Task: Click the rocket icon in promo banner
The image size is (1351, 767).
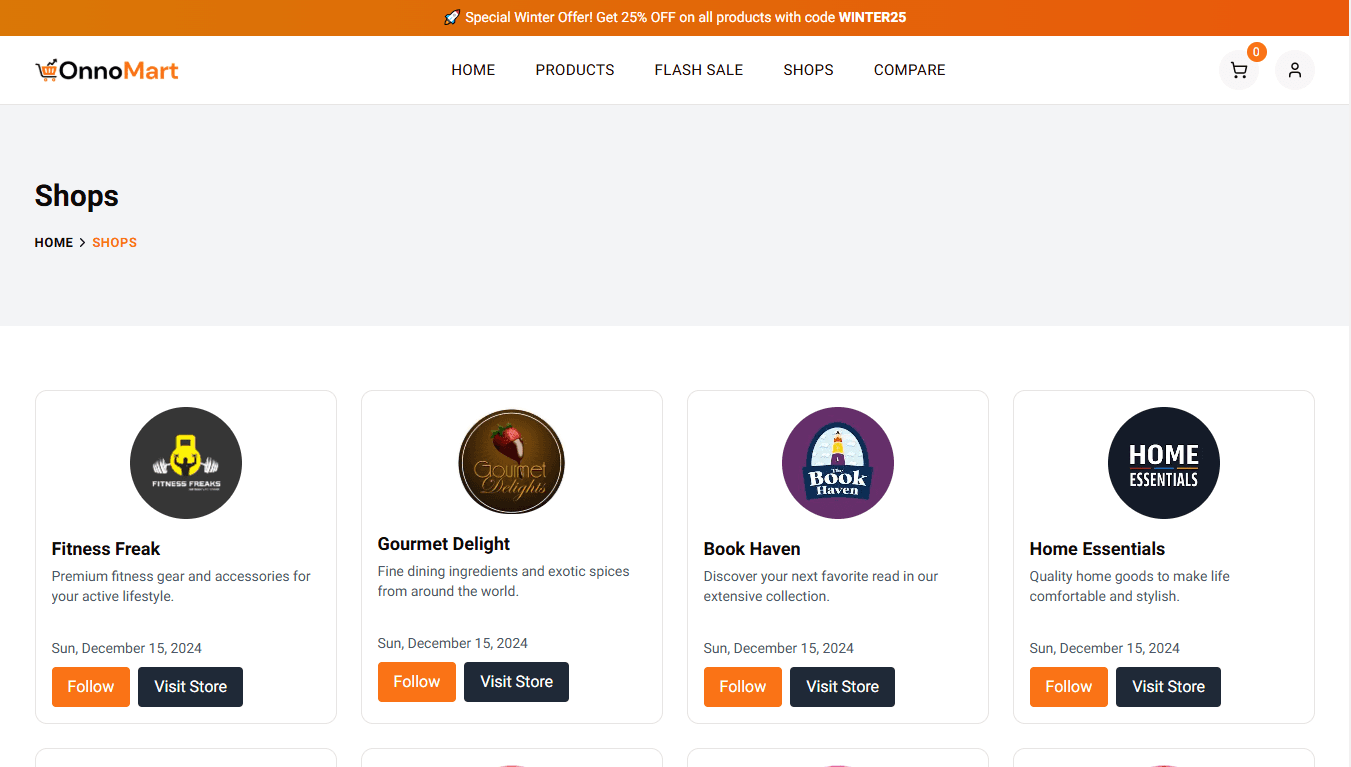Action: pos(452,18)
